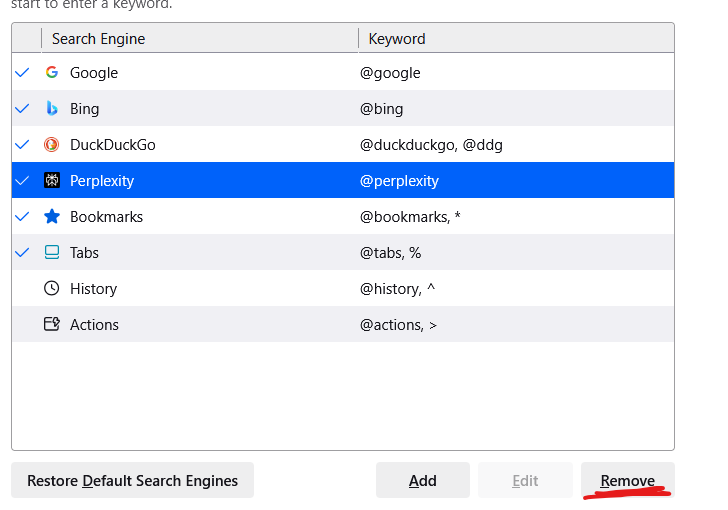Click the Tabs icon in list

pos(52,253)
